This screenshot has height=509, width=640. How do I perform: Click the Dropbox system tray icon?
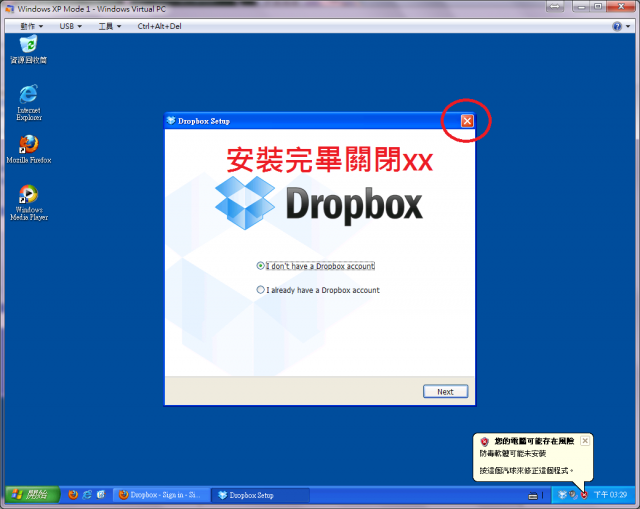pos(562,495)
